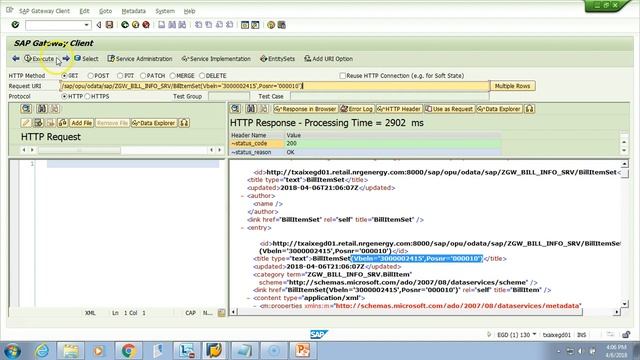Click the green Back icon in standard toolbar
This screenshot has width=640, height=360.
125,25
